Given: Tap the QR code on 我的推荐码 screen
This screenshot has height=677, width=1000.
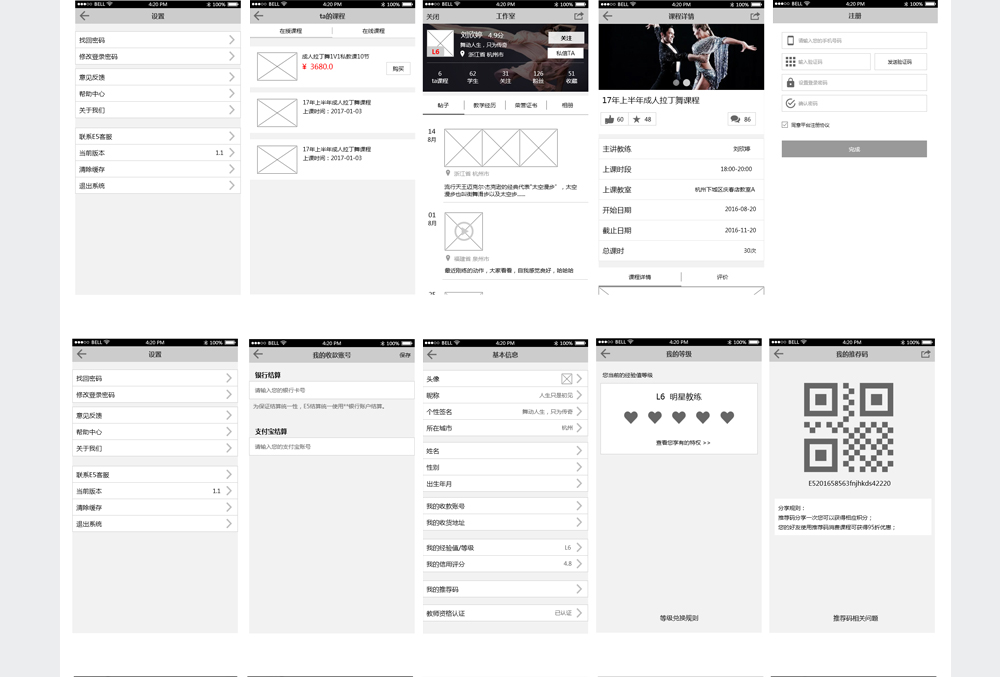Looking at the screenshot, I should (x=848, y=427).
